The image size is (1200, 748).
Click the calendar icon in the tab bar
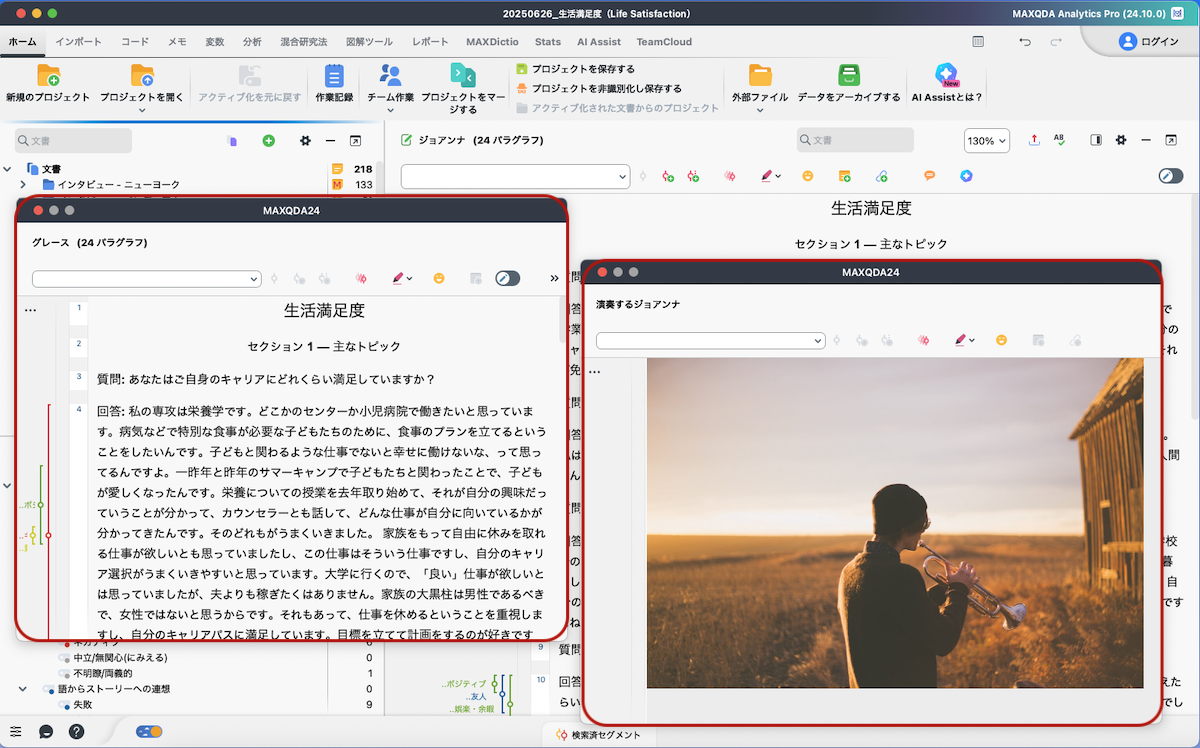[x=978, y=42]
